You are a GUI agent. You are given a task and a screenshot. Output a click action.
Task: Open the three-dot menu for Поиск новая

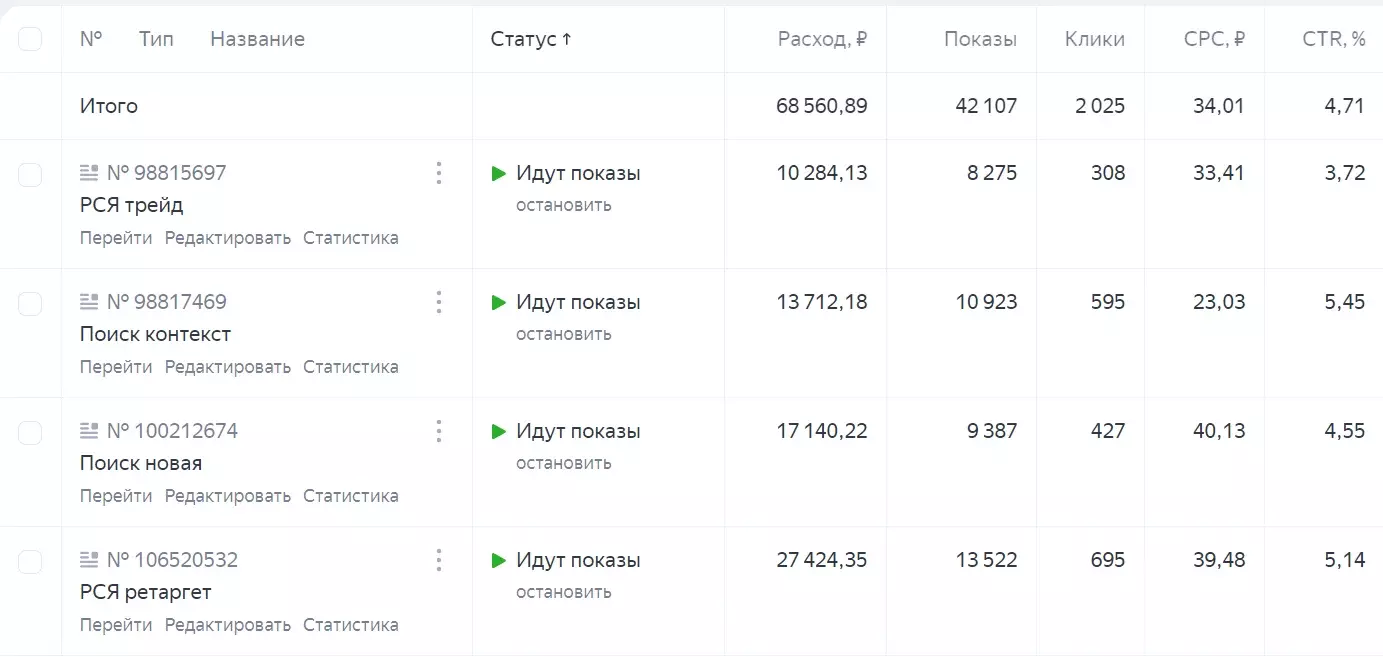tap(438, 431)
